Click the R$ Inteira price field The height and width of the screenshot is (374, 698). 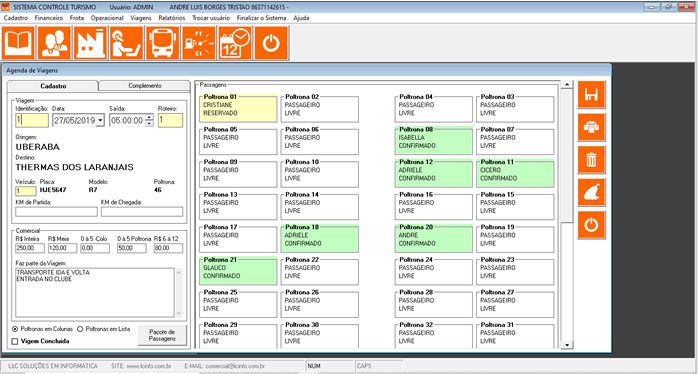(30, 248)
